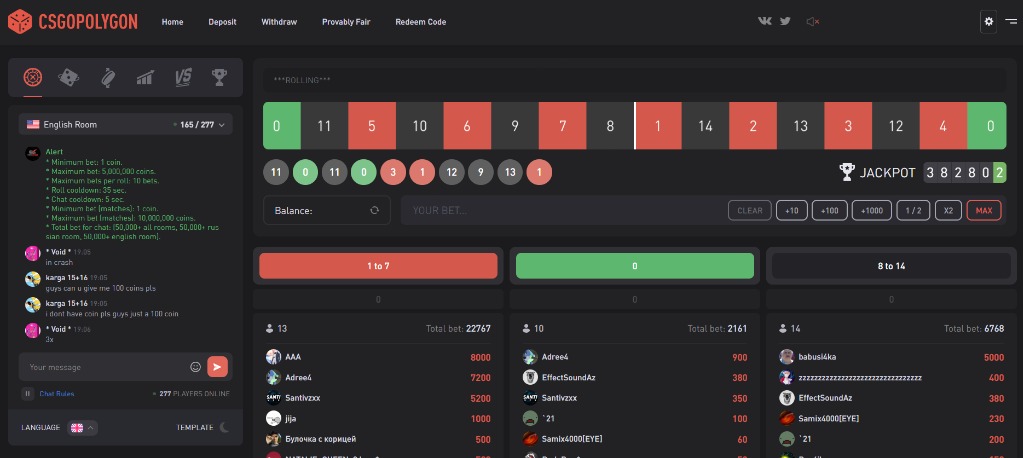Screen dimensions: 1023x458
Task: Click the Total bet 22767 value
Action: point(478,329)
